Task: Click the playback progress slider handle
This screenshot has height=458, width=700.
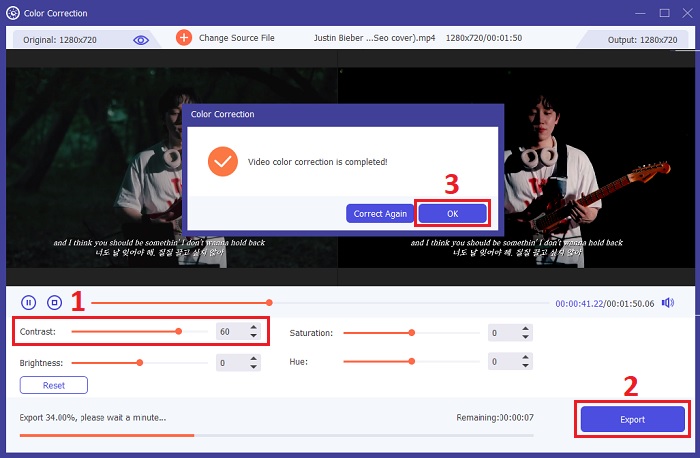Action: (269, 303)
